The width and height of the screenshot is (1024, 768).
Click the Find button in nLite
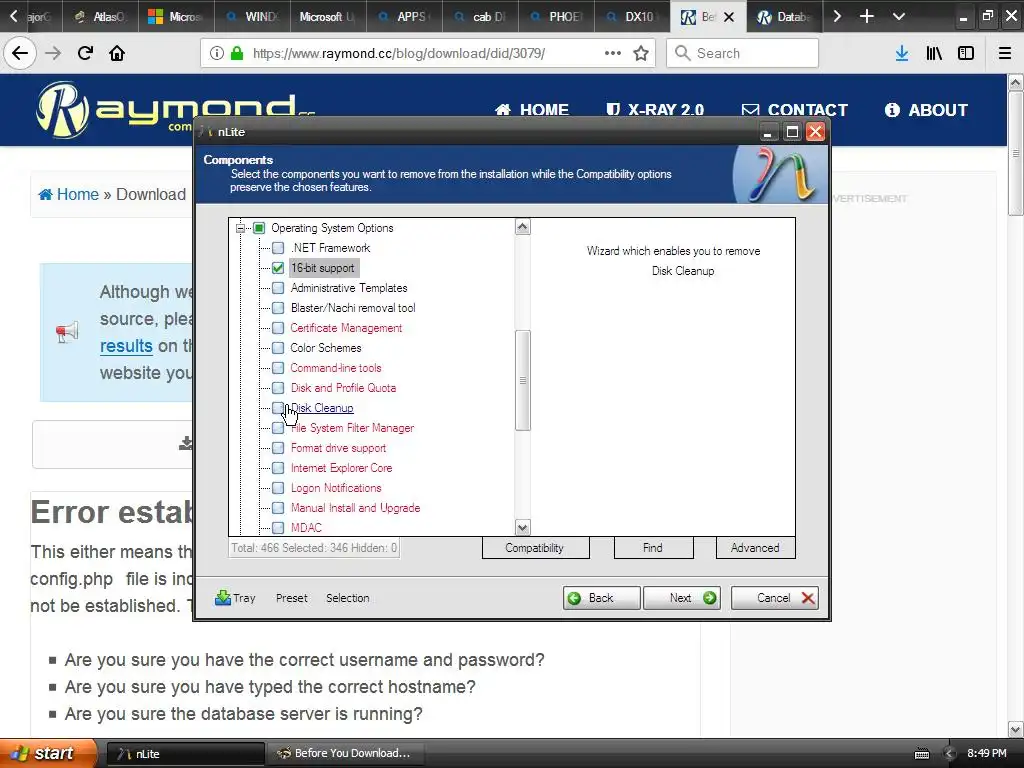point(653,548)
